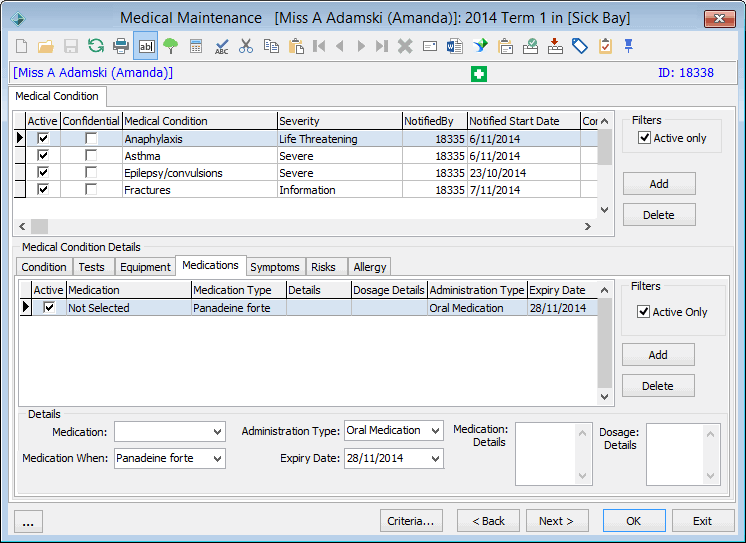
Task: Tick Confidential checkbox for Fractures
Action: (x=91, y=189)
